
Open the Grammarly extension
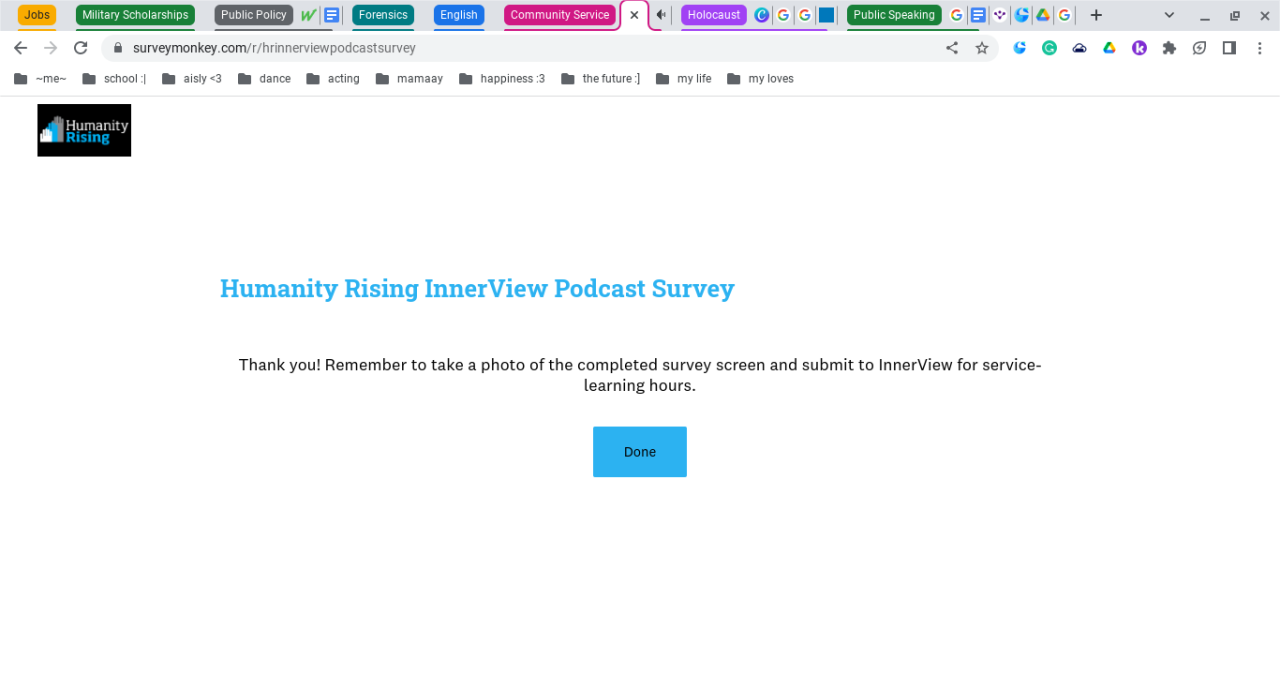pos(1049,48)
